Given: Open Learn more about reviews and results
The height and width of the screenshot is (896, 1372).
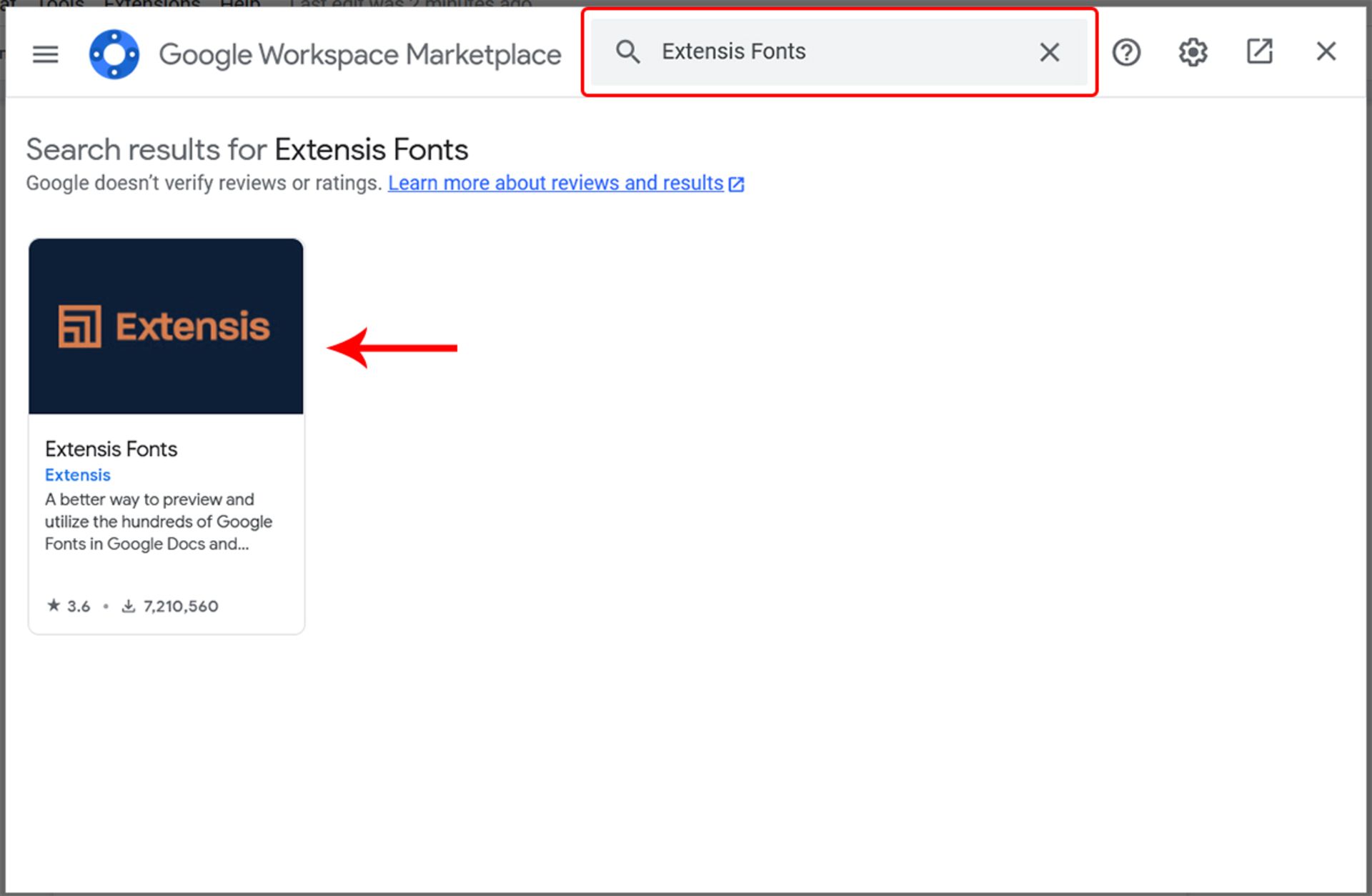Looking at the screenshot, I should (x=555, y=183).
